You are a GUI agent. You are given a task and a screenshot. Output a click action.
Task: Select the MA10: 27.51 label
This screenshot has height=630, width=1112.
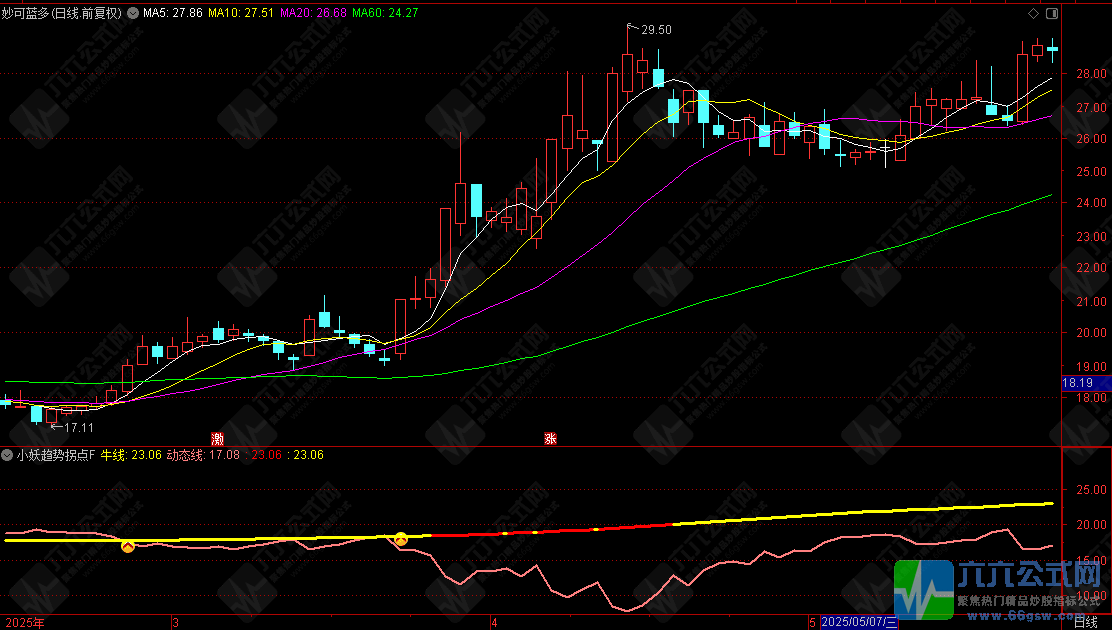[240, 13]
